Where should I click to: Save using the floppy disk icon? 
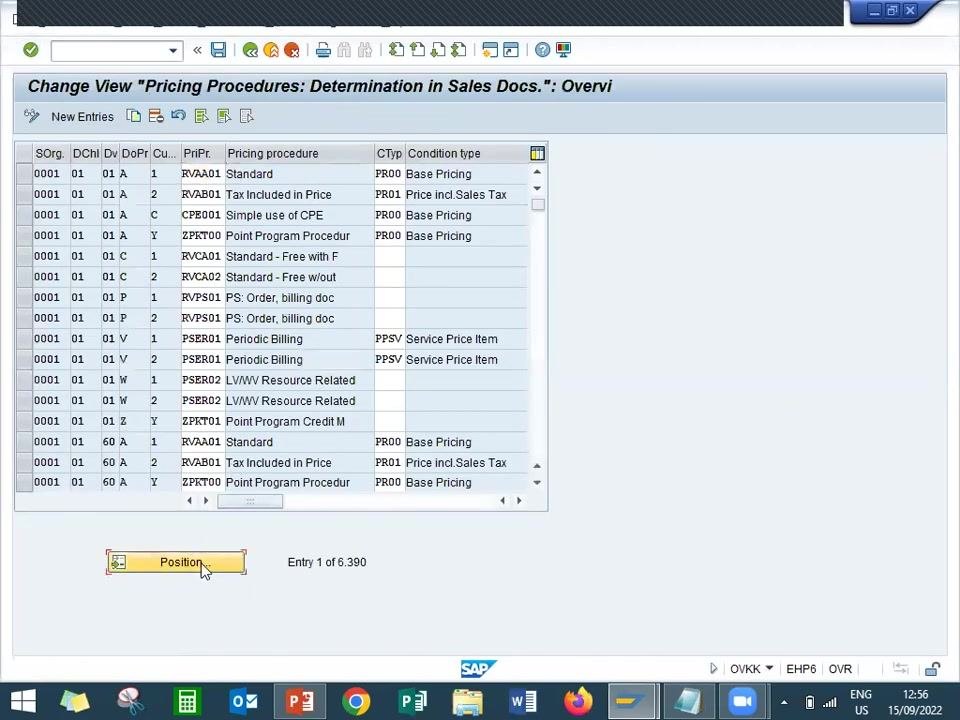[219, 50]
